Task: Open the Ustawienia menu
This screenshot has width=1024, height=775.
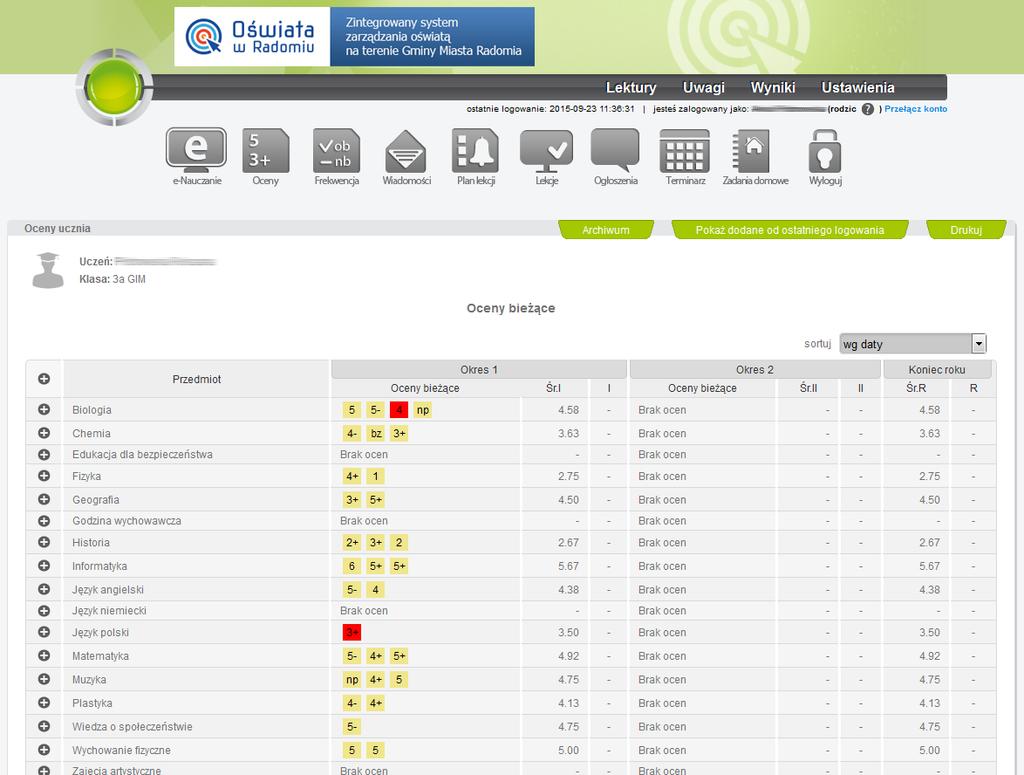Action: [857, 87]
